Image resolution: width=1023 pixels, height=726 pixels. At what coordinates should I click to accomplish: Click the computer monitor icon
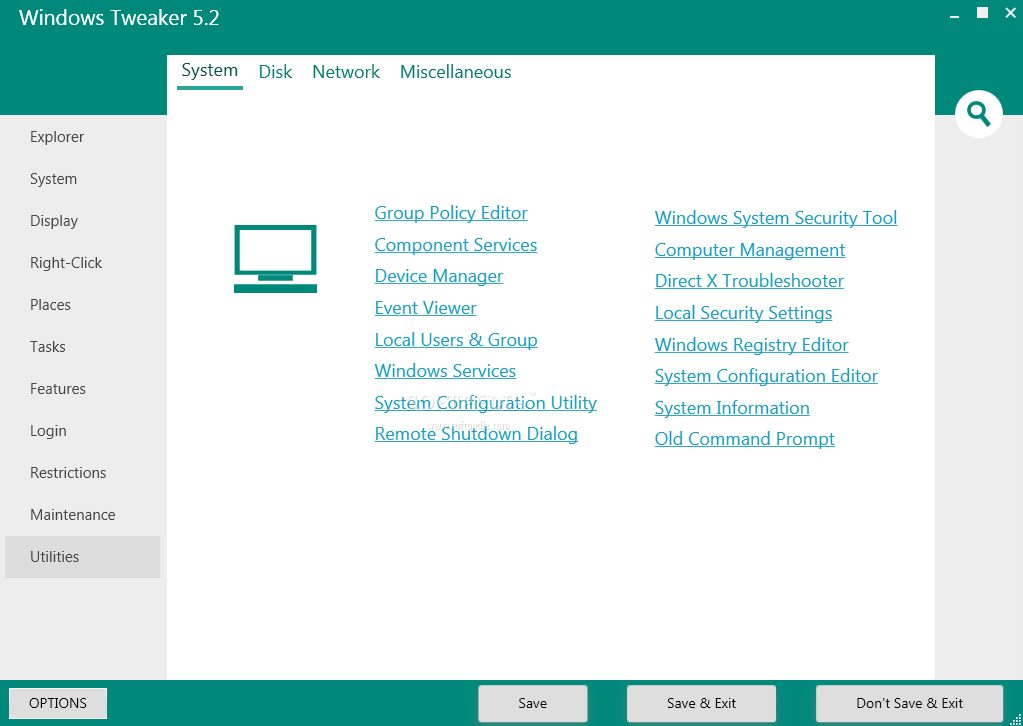(x=275, y=259)
